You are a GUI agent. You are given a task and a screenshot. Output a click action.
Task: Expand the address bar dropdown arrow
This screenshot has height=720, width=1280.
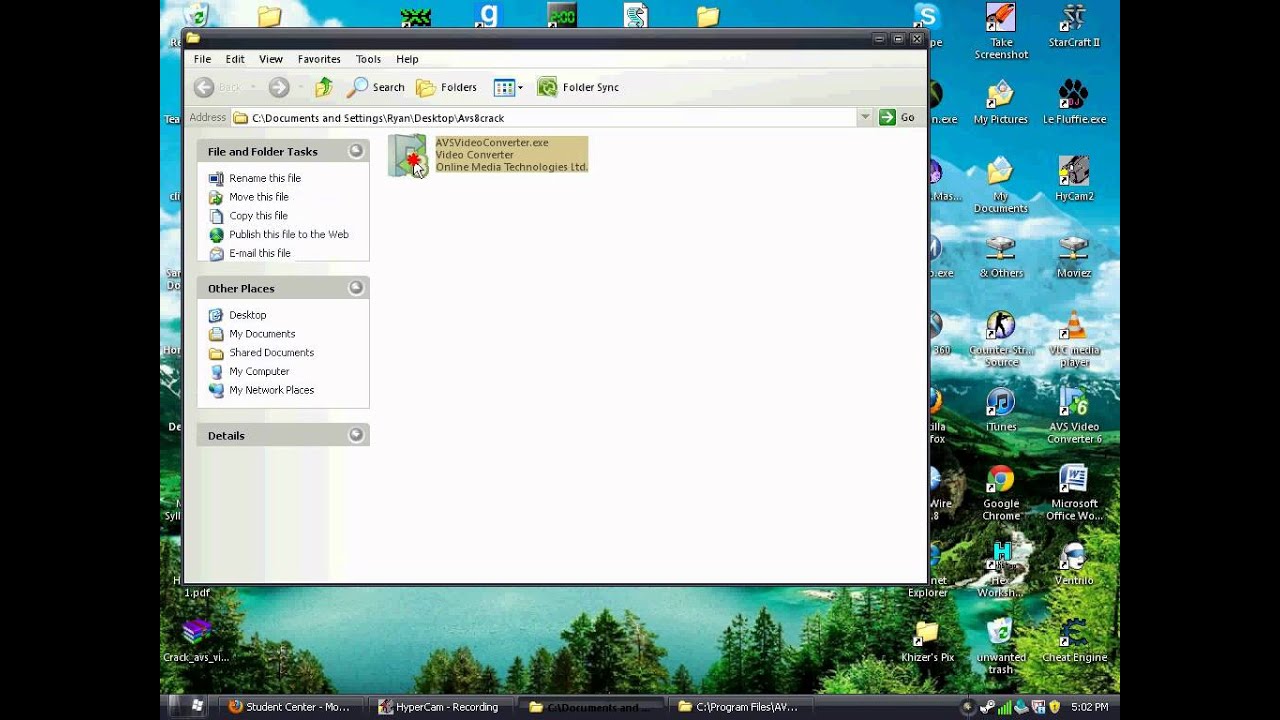click(865, 118)
